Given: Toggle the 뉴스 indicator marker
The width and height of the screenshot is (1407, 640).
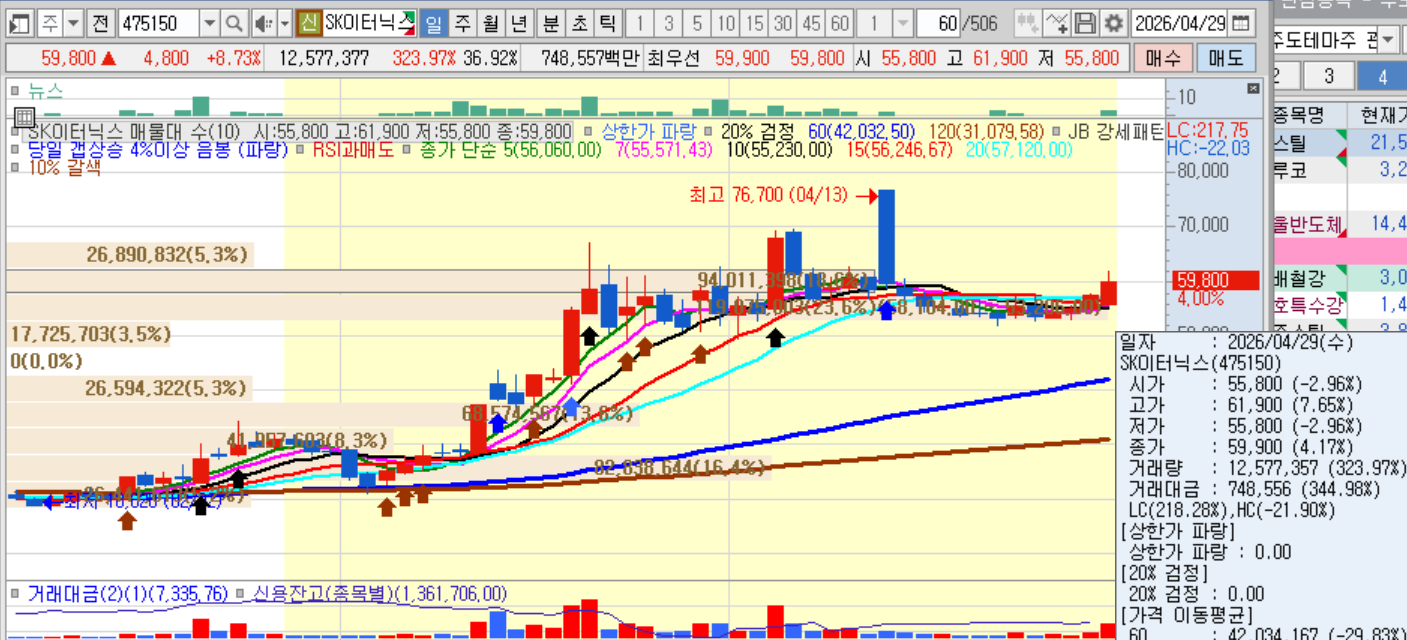Looking at the screenshot, I should [x=15, y=90].
